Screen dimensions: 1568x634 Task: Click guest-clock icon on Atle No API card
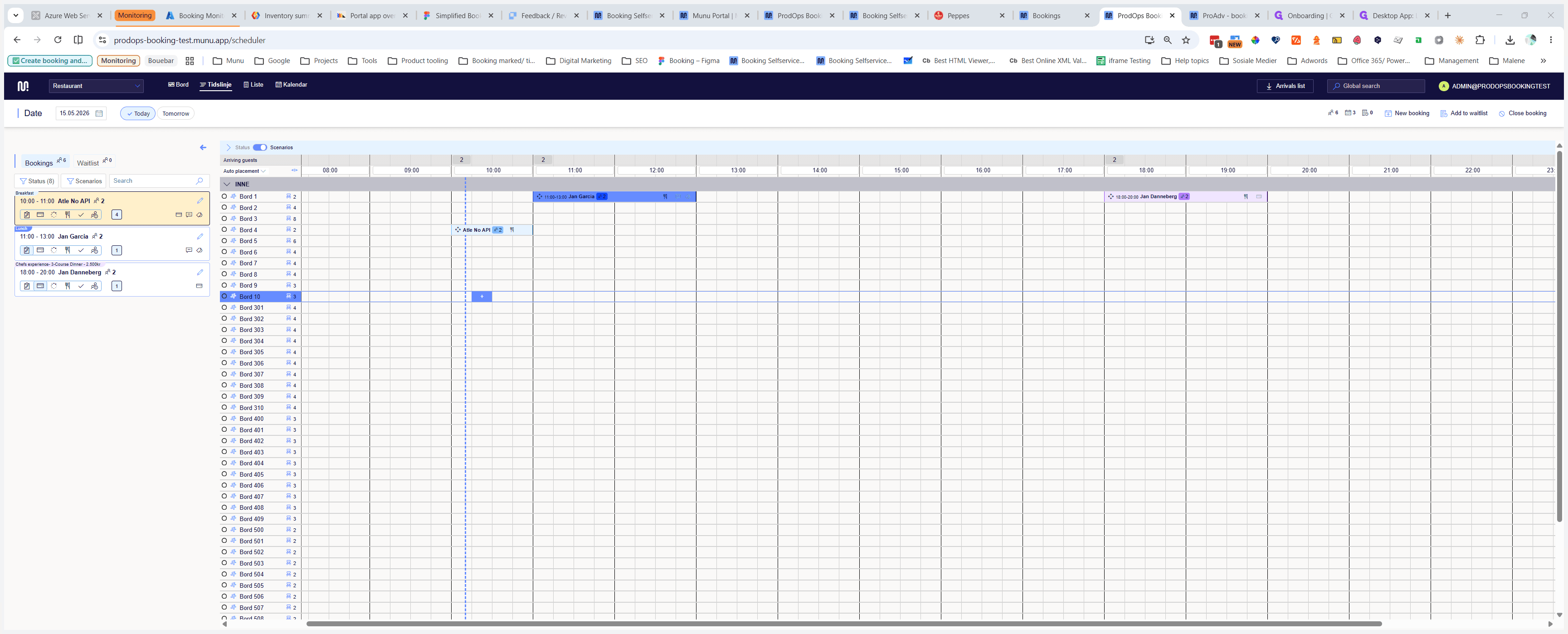coord(94,215)
